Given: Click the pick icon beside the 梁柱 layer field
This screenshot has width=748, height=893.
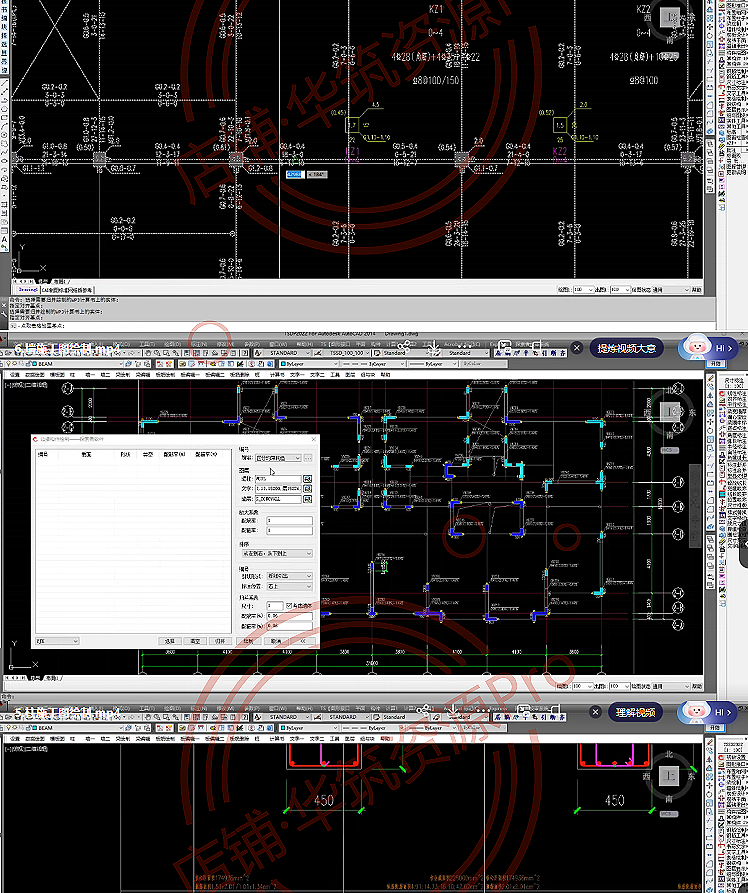Looking at the screenshot, I should 308,480.
